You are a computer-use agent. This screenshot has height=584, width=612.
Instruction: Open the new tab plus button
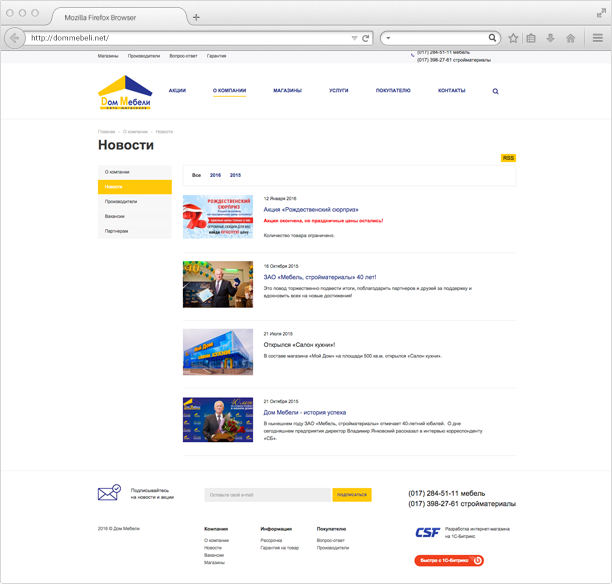(x=196, y=17)
